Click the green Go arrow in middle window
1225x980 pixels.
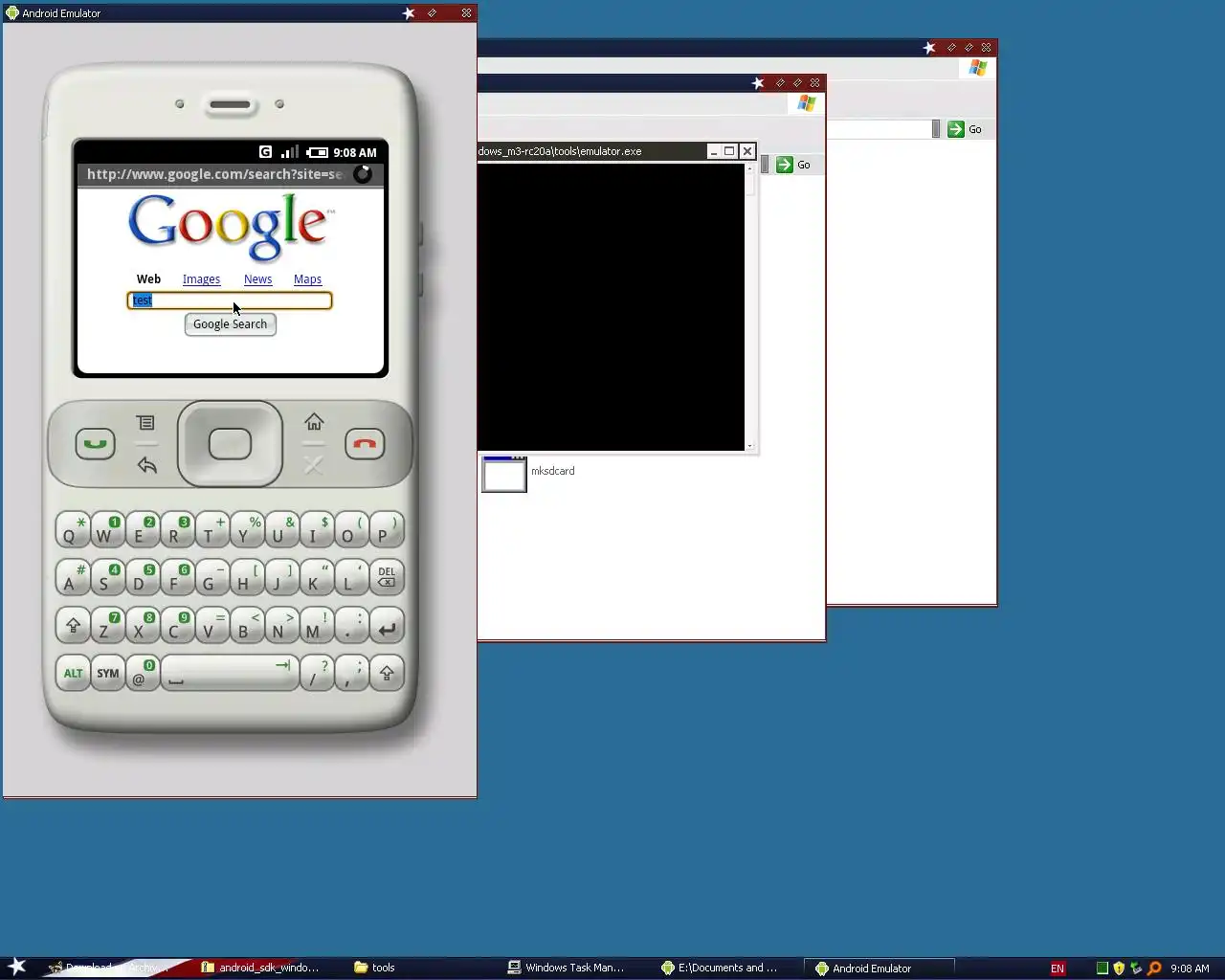coord(785,165)
